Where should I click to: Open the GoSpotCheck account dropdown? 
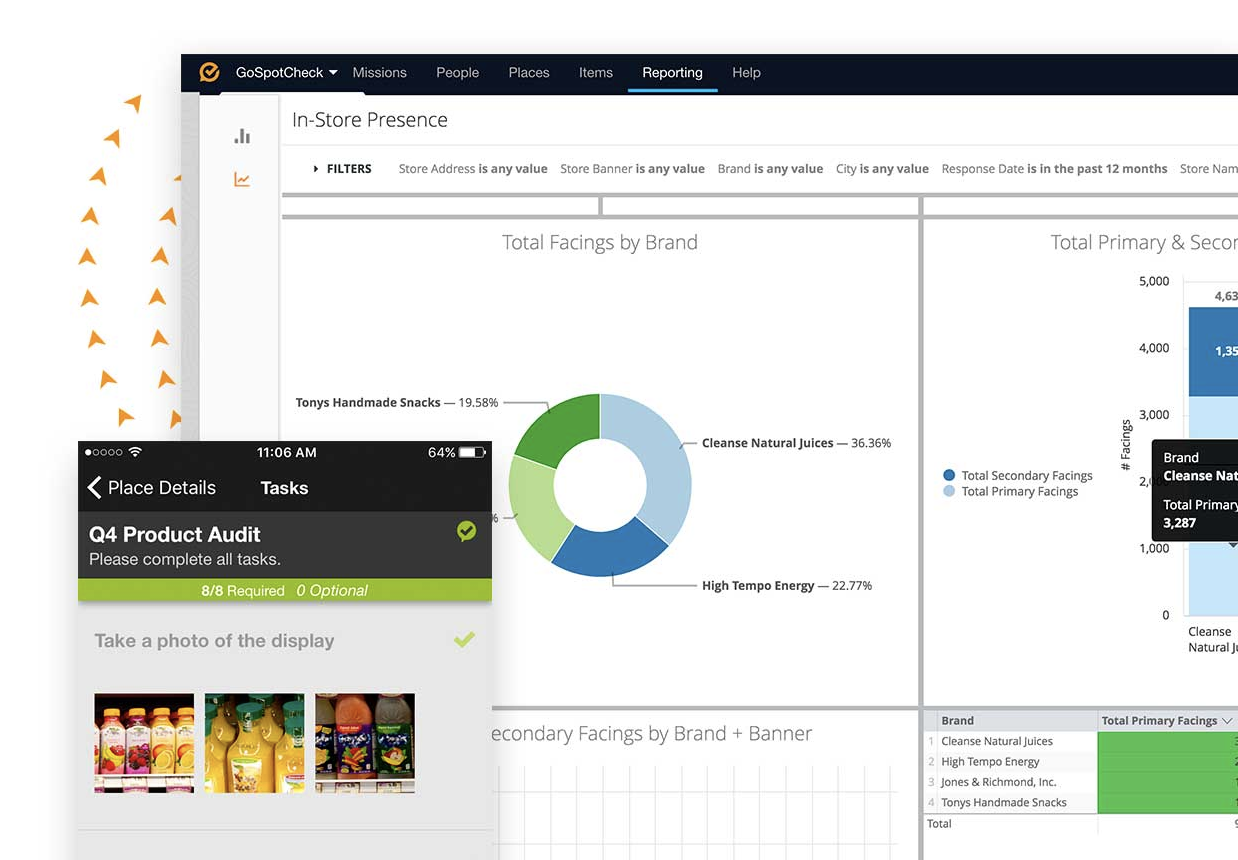coord(287,73)
